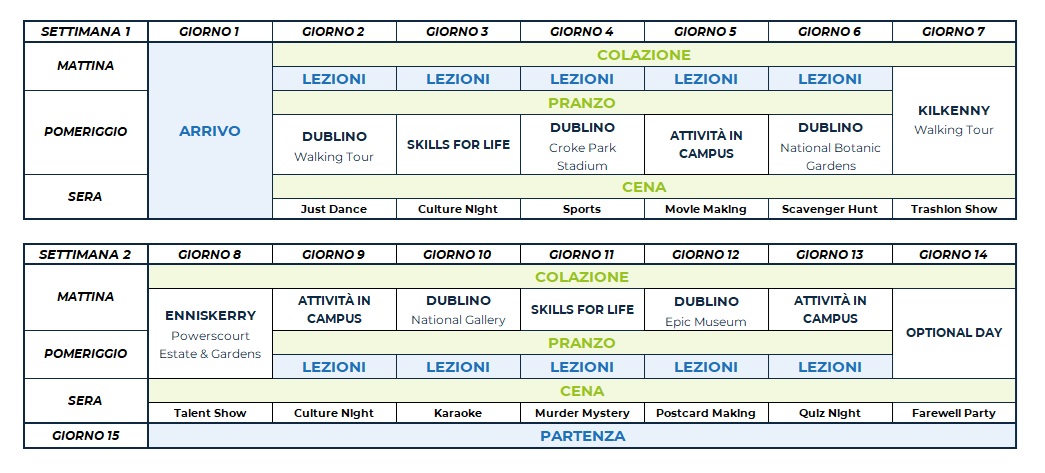Select the Trashion Show cell
The height and width of the screenshot is (473, 1045).
click(x=953, y=209)
